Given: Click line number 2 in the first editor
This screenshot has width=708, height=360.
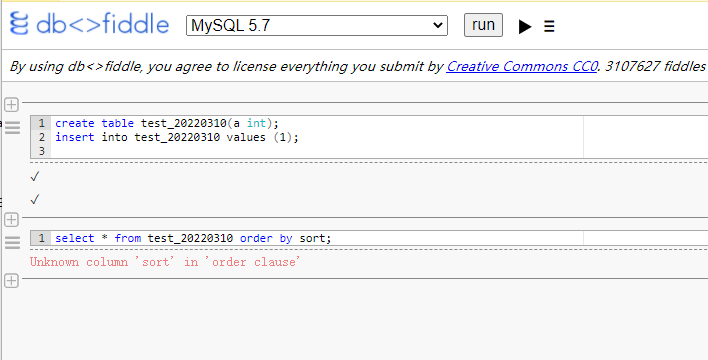Looking at the screenshot, I should 42,137.
